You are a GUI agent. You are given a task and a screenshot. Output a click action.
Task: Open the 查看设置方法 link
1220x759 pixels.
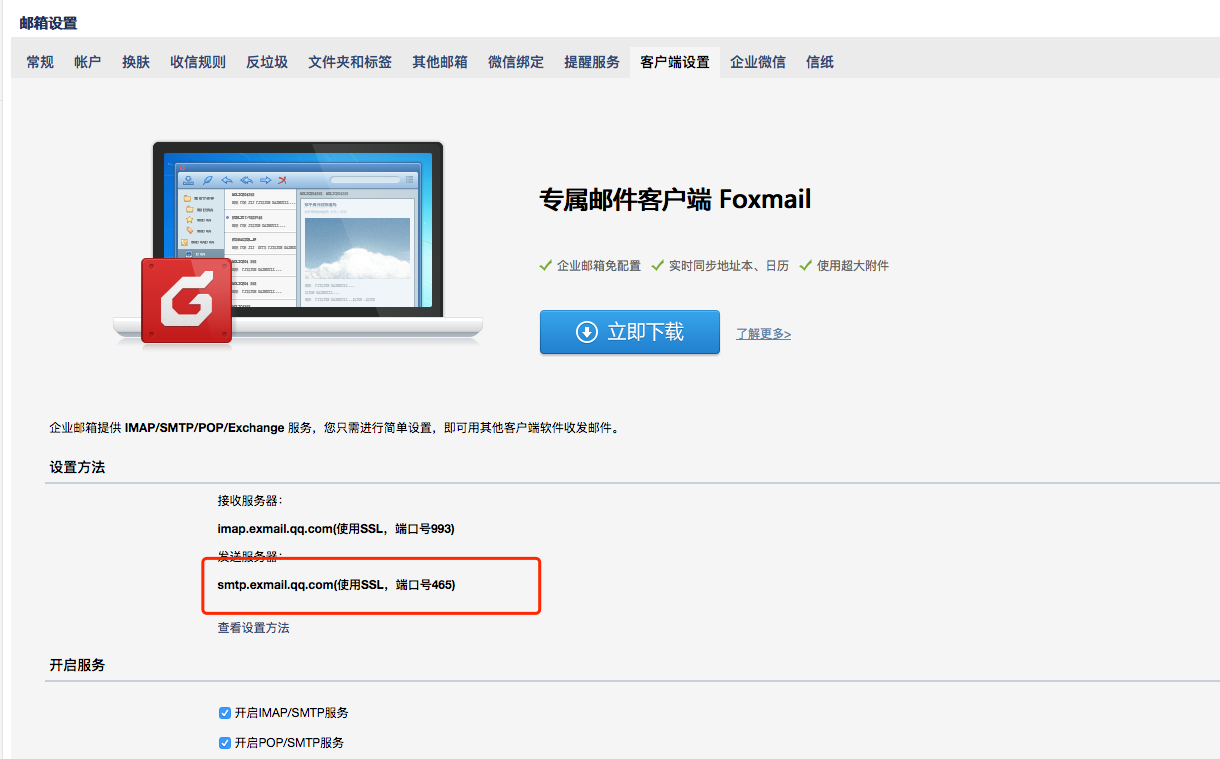tap(254, 628)
